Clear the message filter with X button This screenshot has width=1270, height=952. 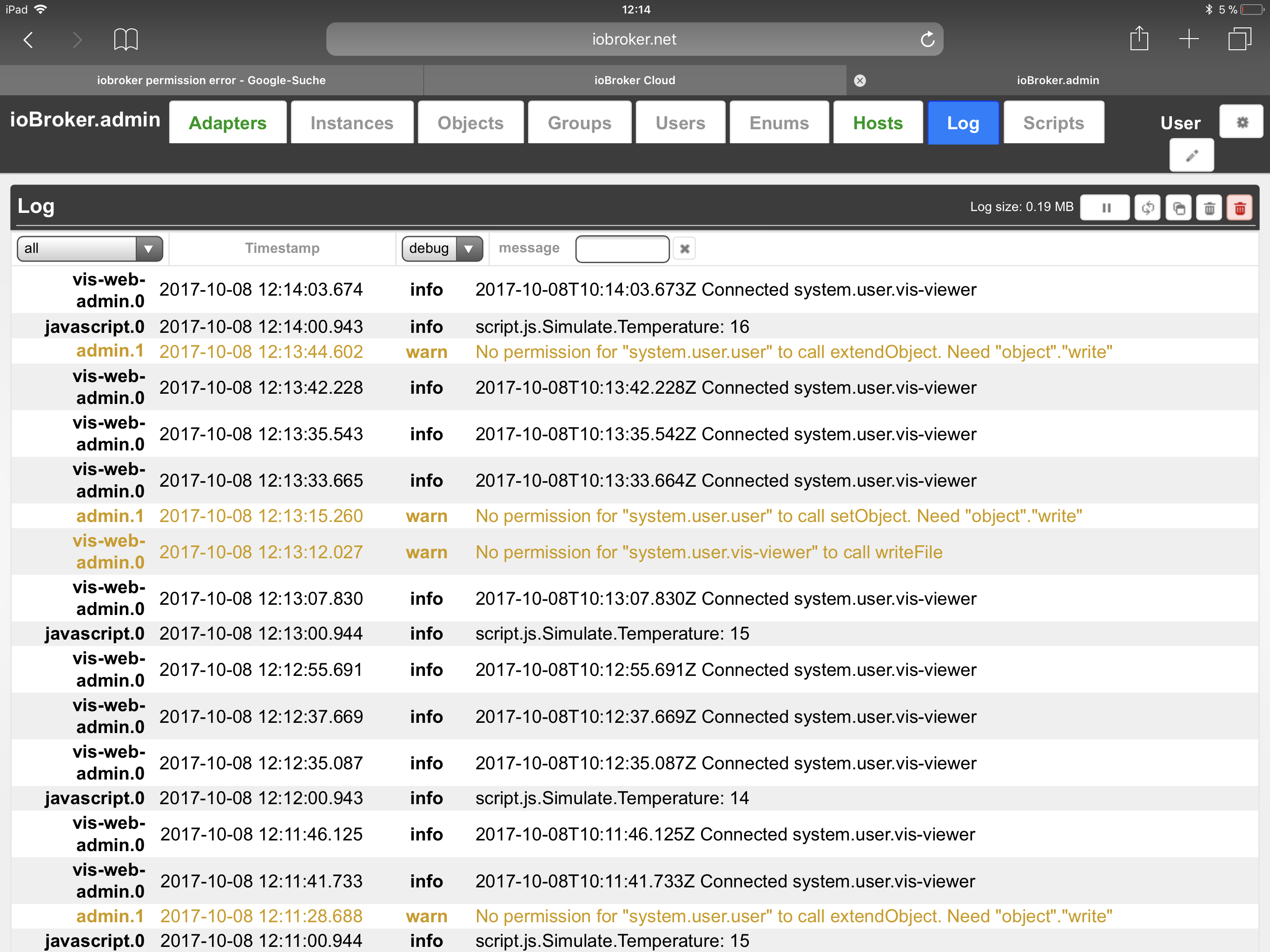coord(684,249)
